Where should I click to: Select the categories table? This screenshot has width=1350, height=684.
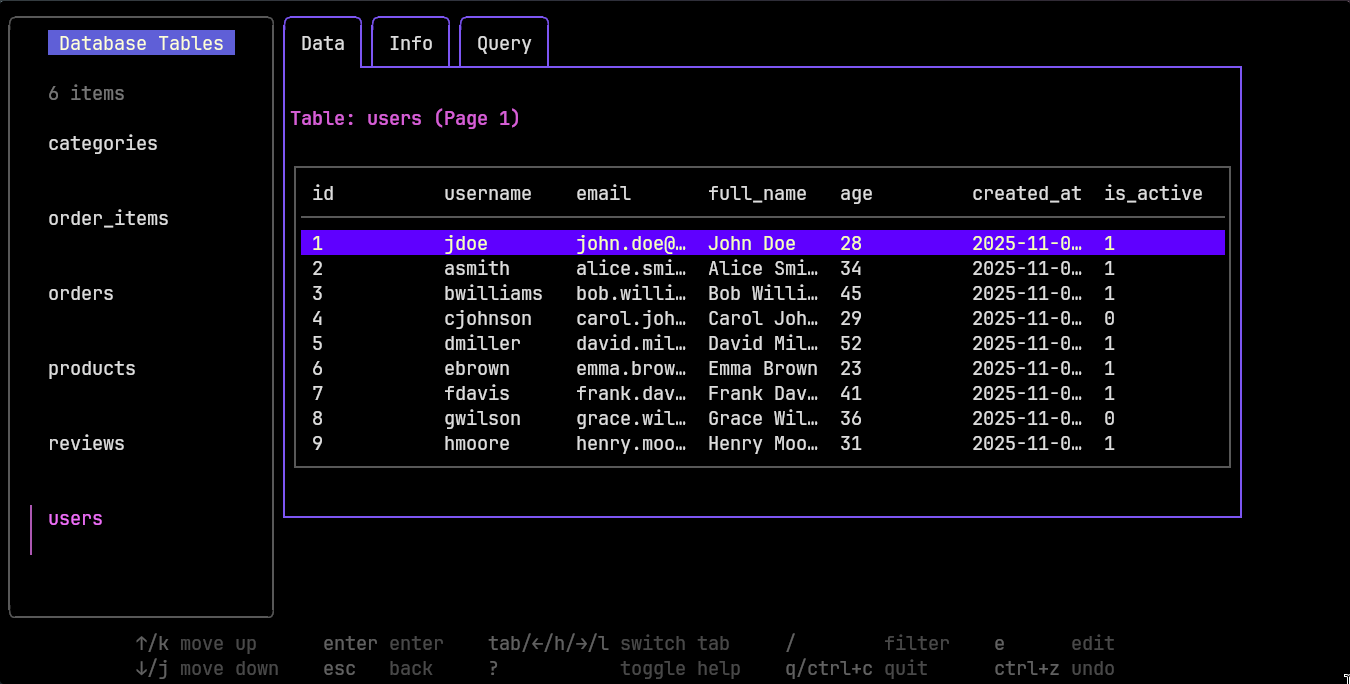[103, 143]
